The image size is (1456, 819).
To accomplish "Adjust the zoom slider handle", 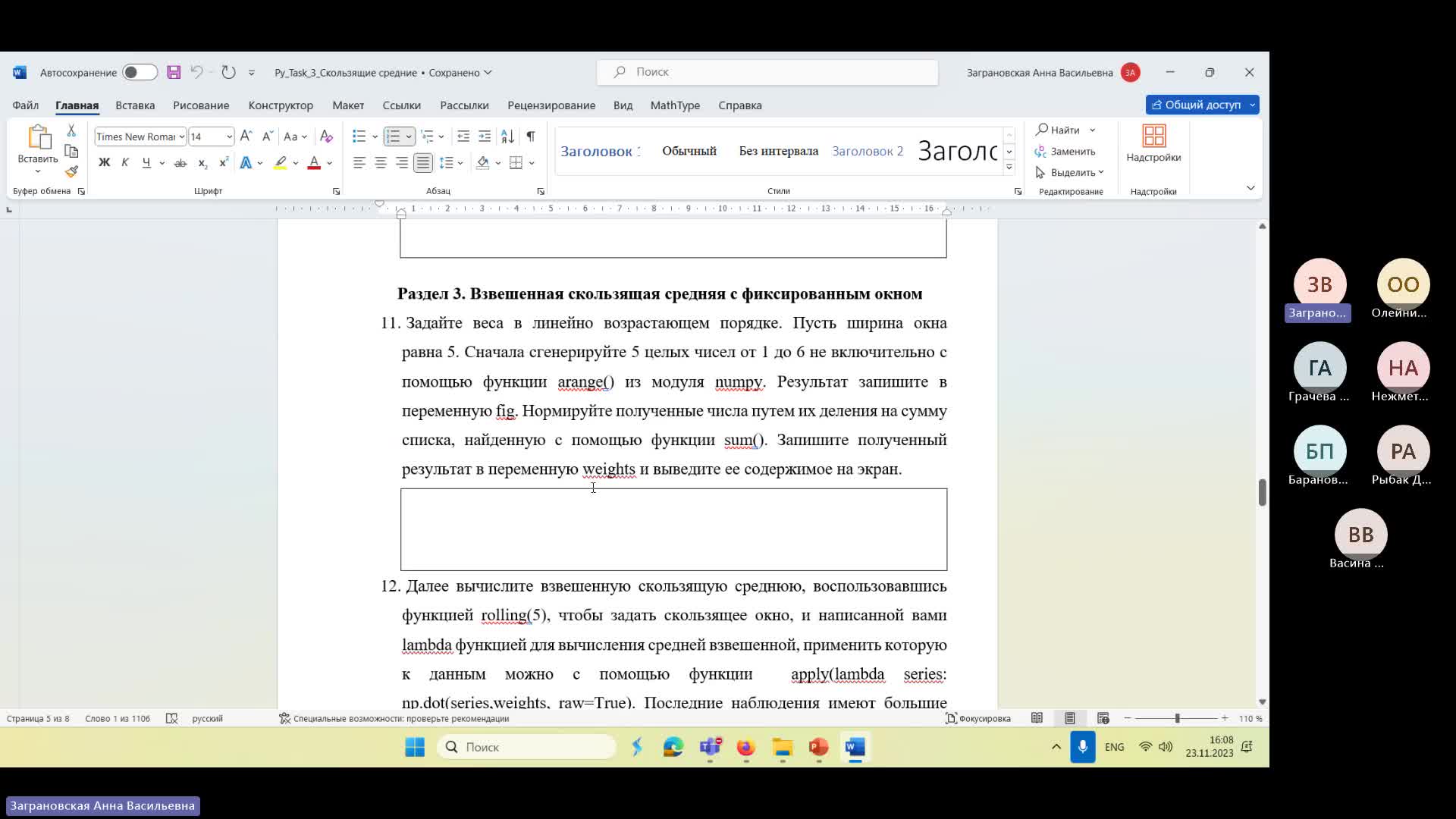I will tap(1177, 718).
